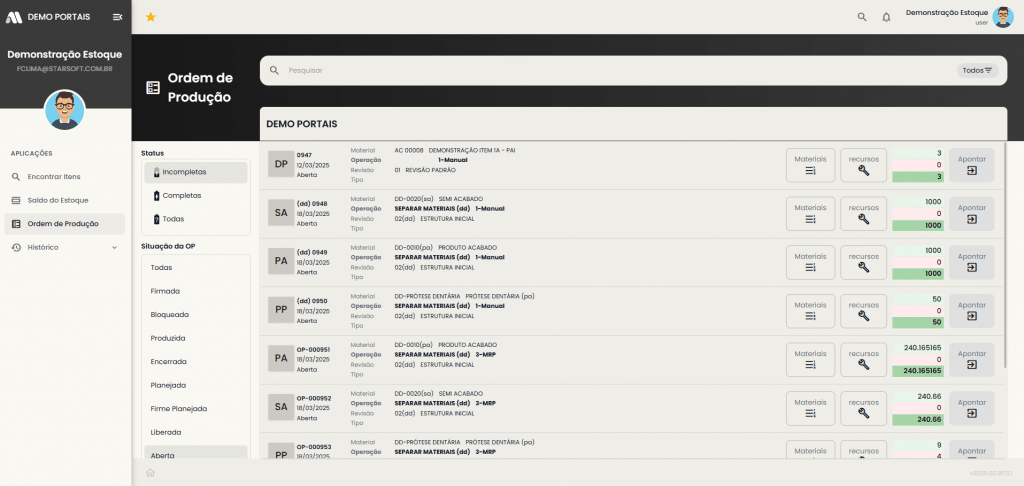The width and height of the screenshot is (1024, 486).
Task: Select Incompletas status filter
Action: click(x=196, y=172)
